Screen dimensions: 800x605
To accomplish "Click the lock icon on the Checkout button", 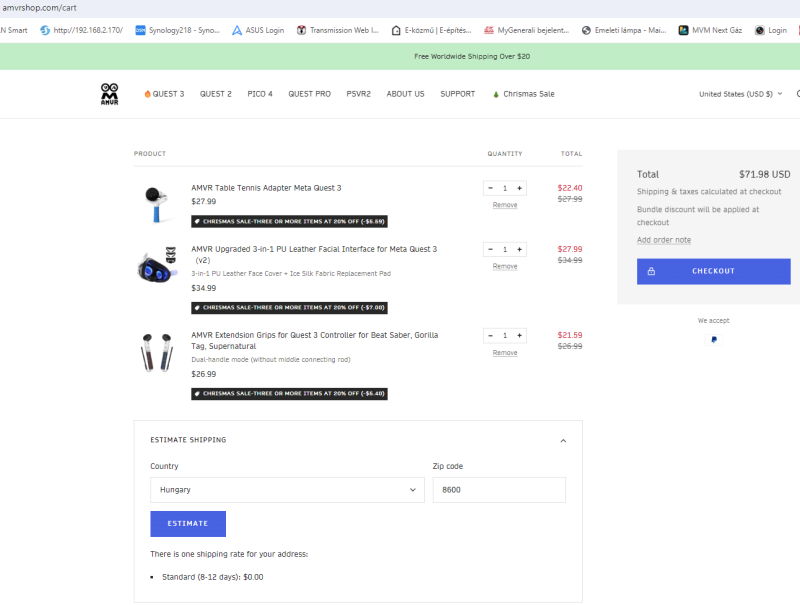I will [x=651, y=271].
